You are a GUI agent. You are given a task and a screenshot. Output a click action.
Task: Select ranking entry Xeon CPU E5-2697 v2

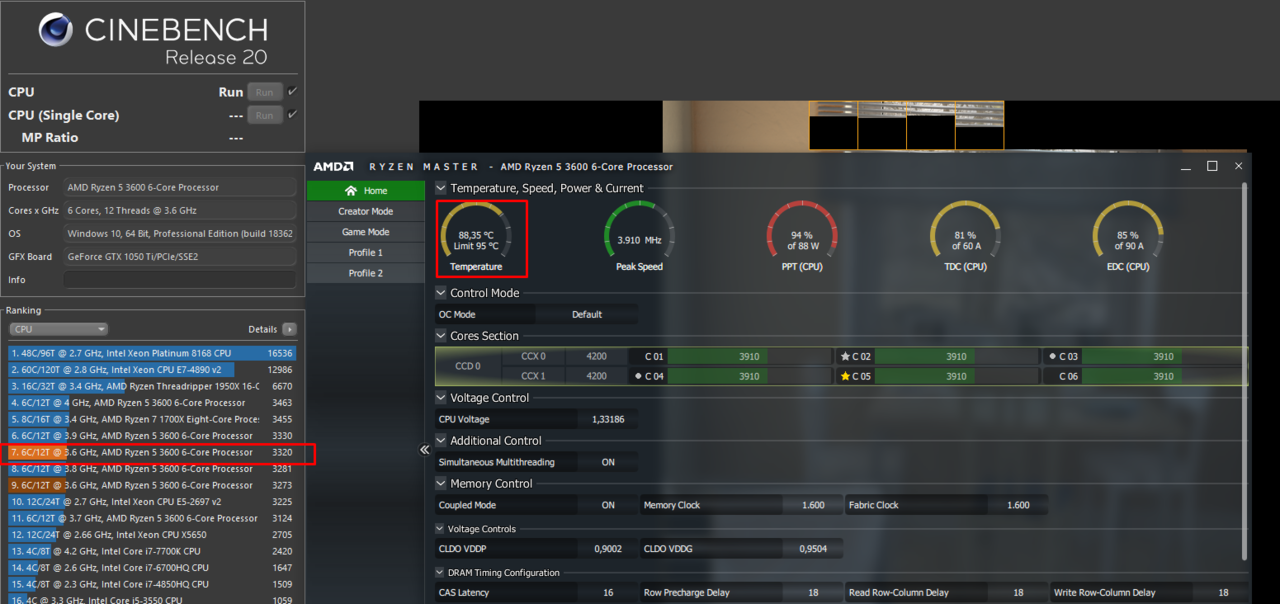click(x=151, y=501)
